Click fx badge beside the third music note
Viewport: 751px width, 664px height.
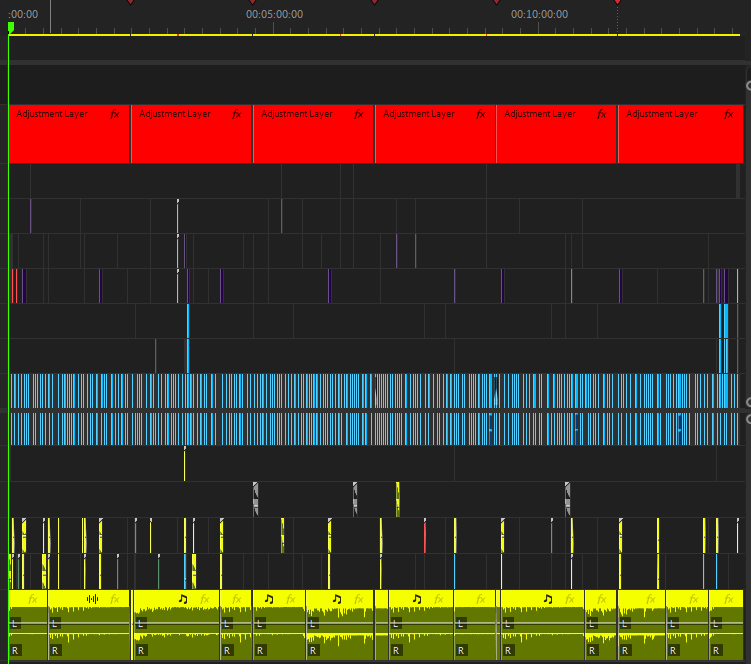click(359, 599)
